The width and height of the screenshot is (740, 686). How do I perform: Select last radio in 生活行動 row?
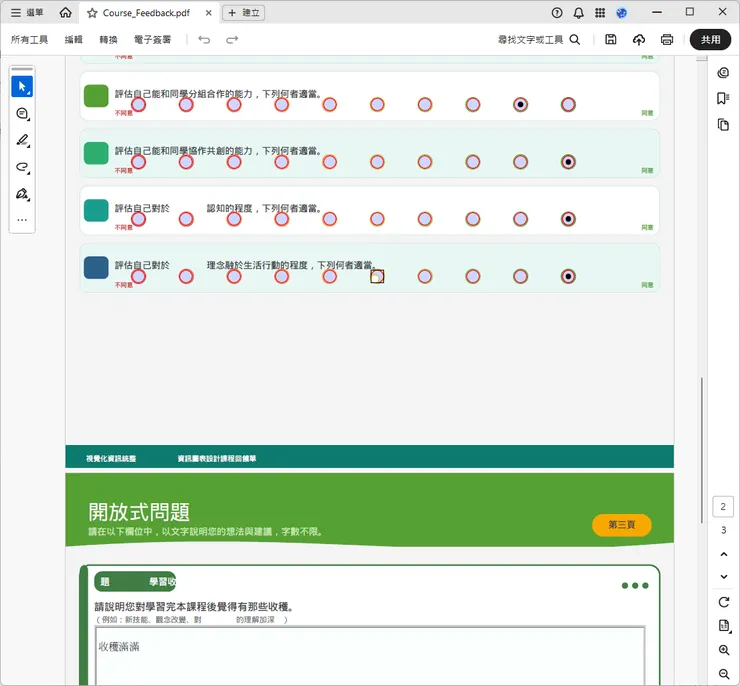pos(568,276)
